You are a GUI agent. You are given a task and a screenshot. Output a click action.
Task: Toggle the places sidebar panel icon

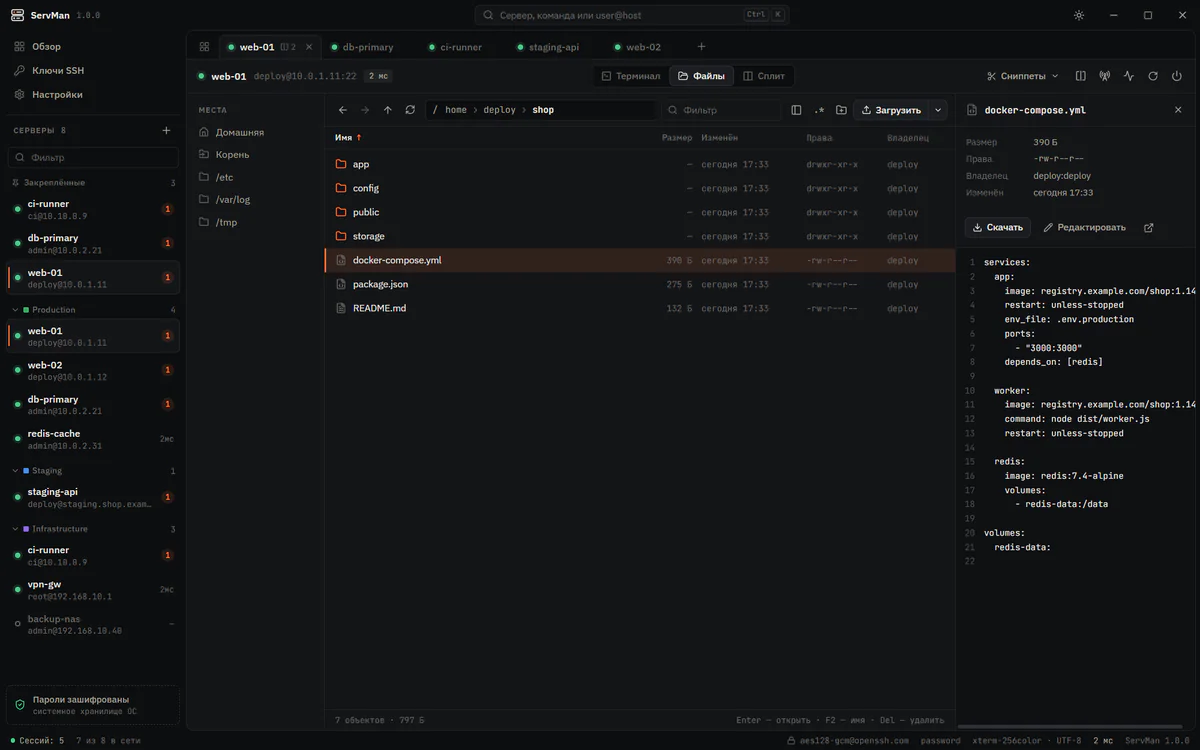coord(796,110)
